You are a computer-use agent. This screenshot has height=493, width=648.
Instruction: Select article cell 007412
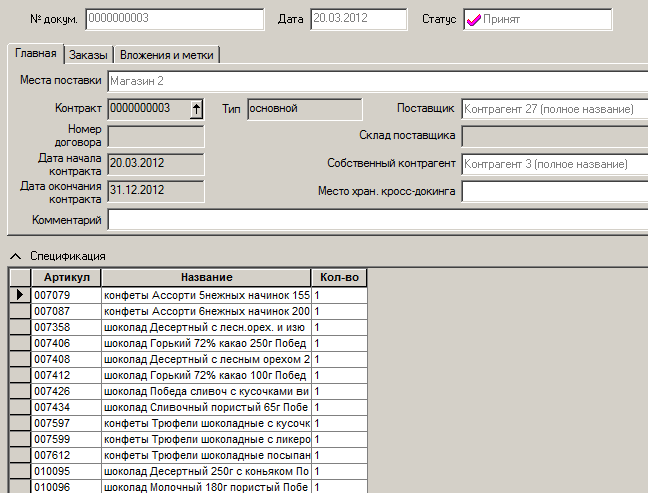(x=66, y=375)
